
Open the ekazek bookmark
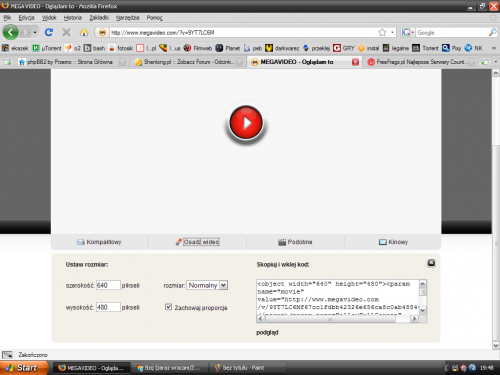click(x=15, y=48)
